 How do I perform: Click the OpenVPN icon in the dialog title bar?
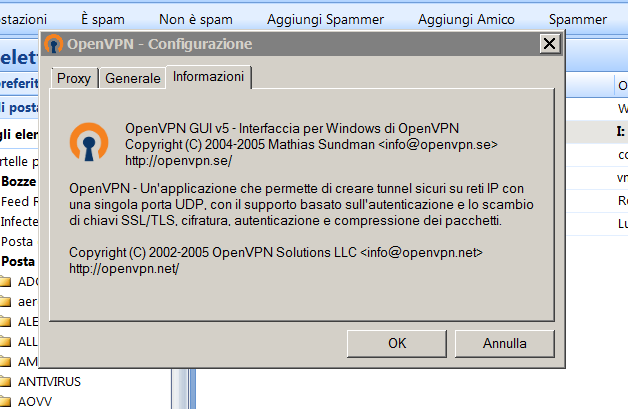pos(55,44)
